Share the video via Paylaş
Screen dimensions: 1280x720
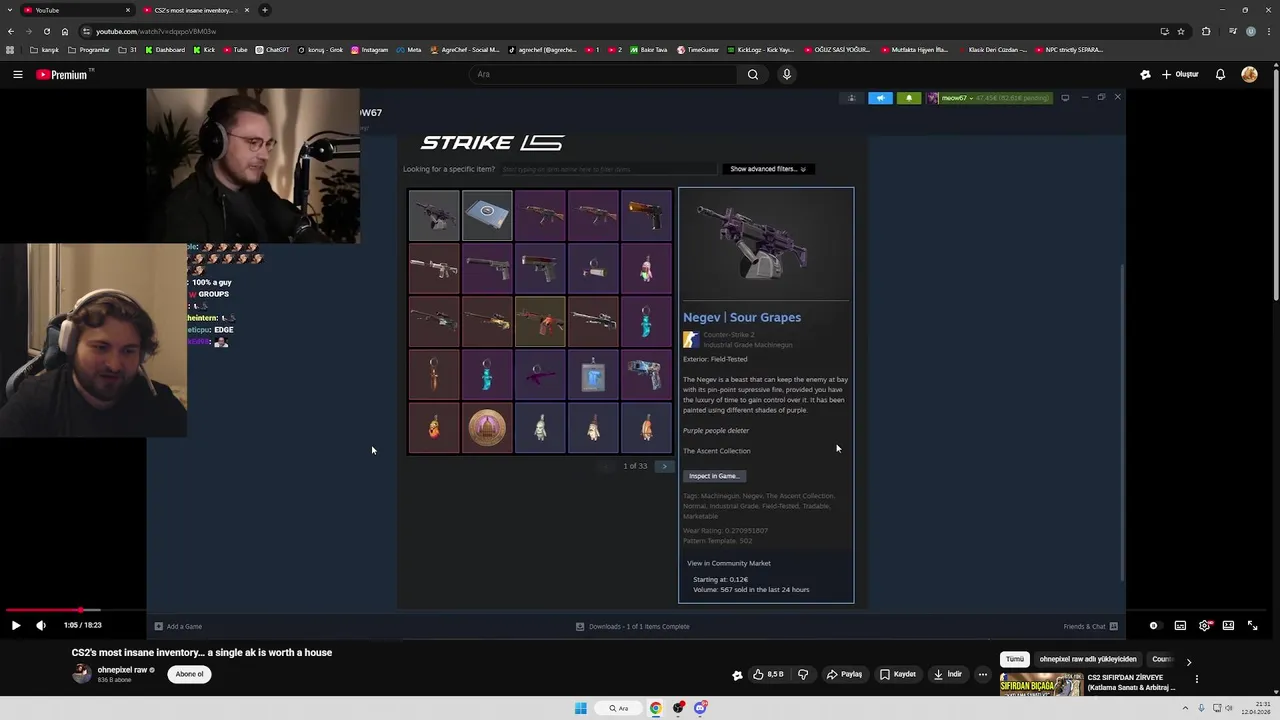click(x=844, y=674)
